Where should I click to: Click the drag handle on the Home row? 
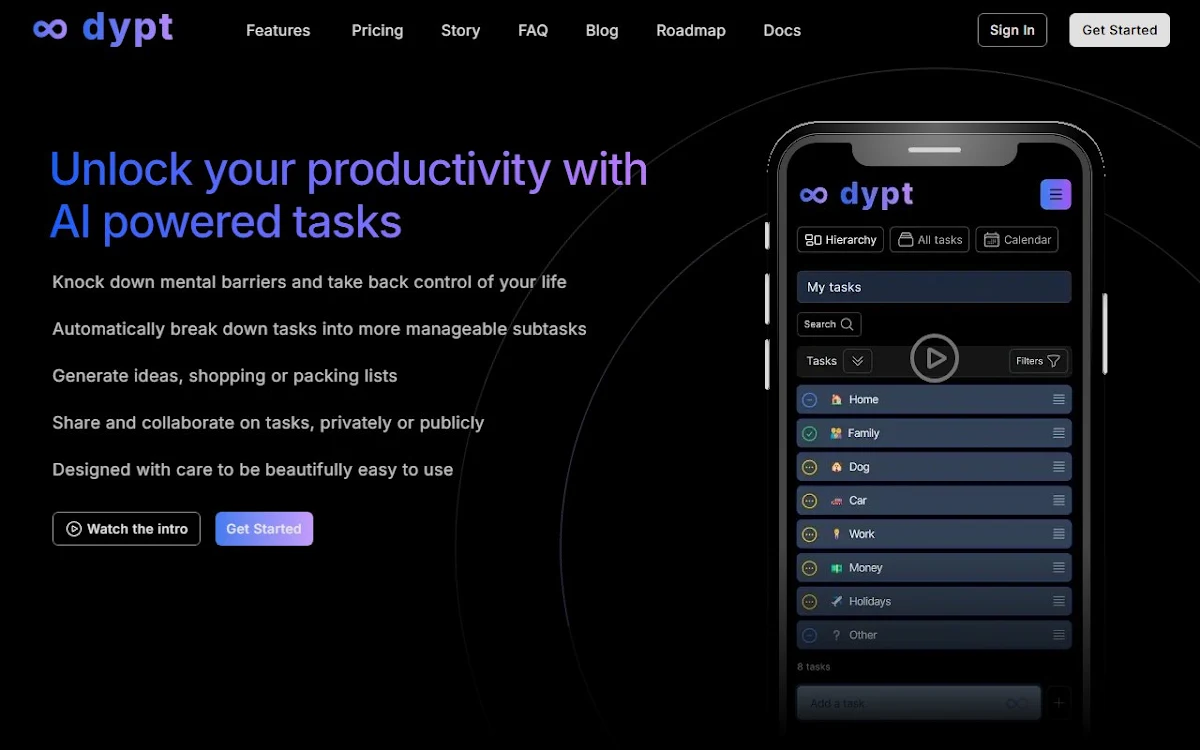click(1059, 399)
